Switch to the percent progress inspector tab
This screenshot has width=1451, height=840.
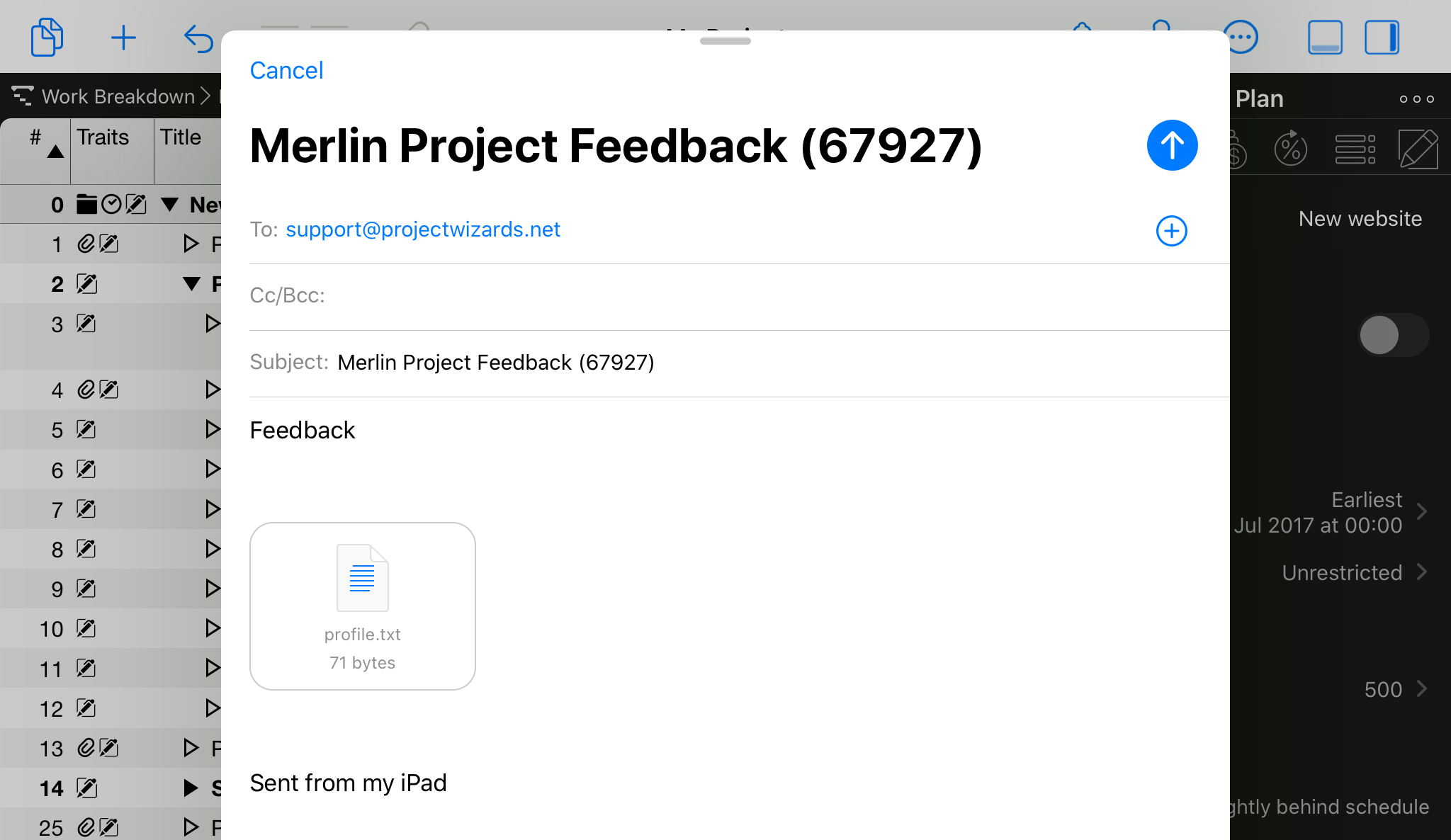(1291, 148)
